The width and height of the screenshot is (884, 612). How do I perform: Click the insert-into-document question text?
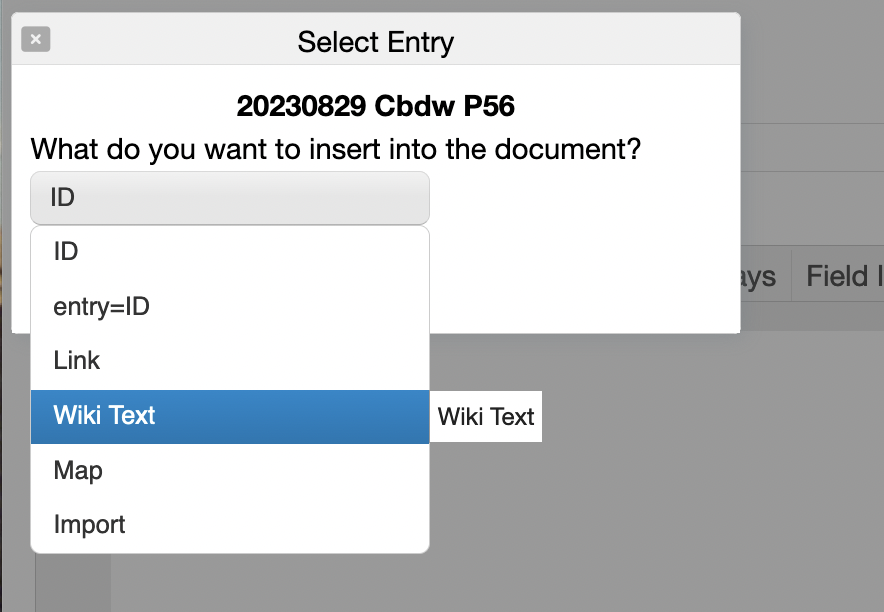tap(336, 150)
